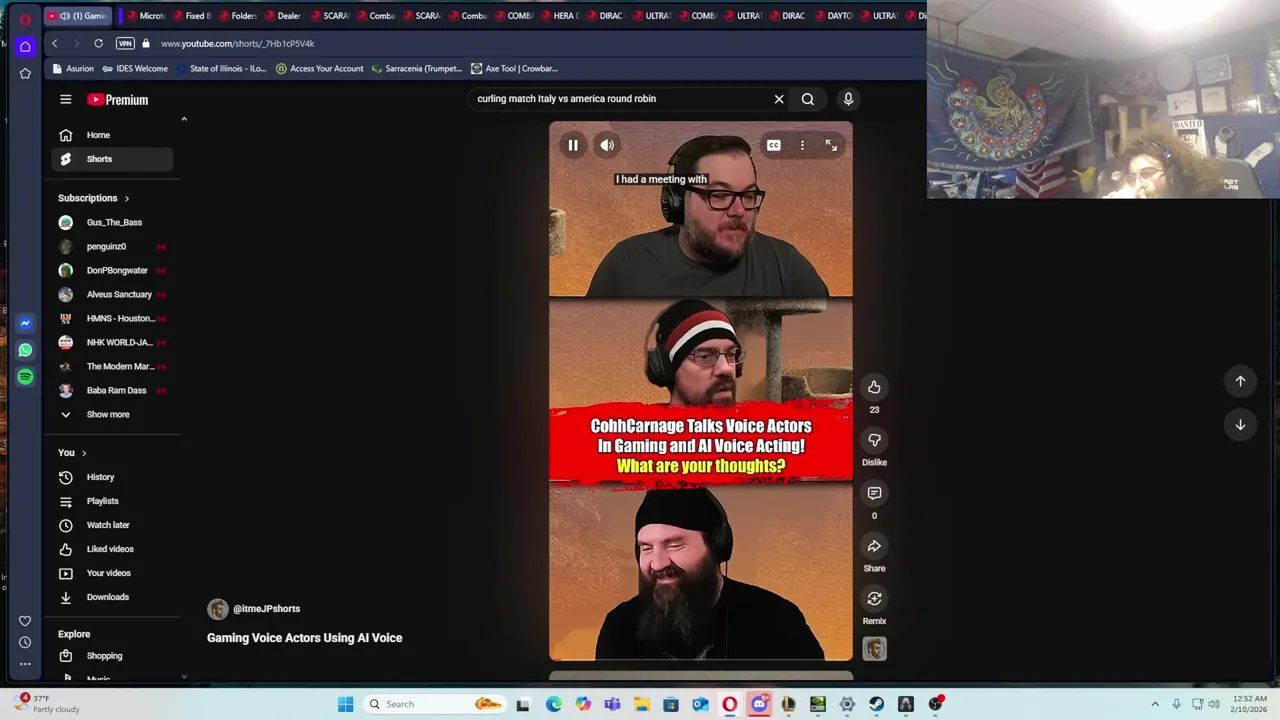Like the Short with thumbs-up icon
This screenshot has width=1280, height=720.
(874, 387)
